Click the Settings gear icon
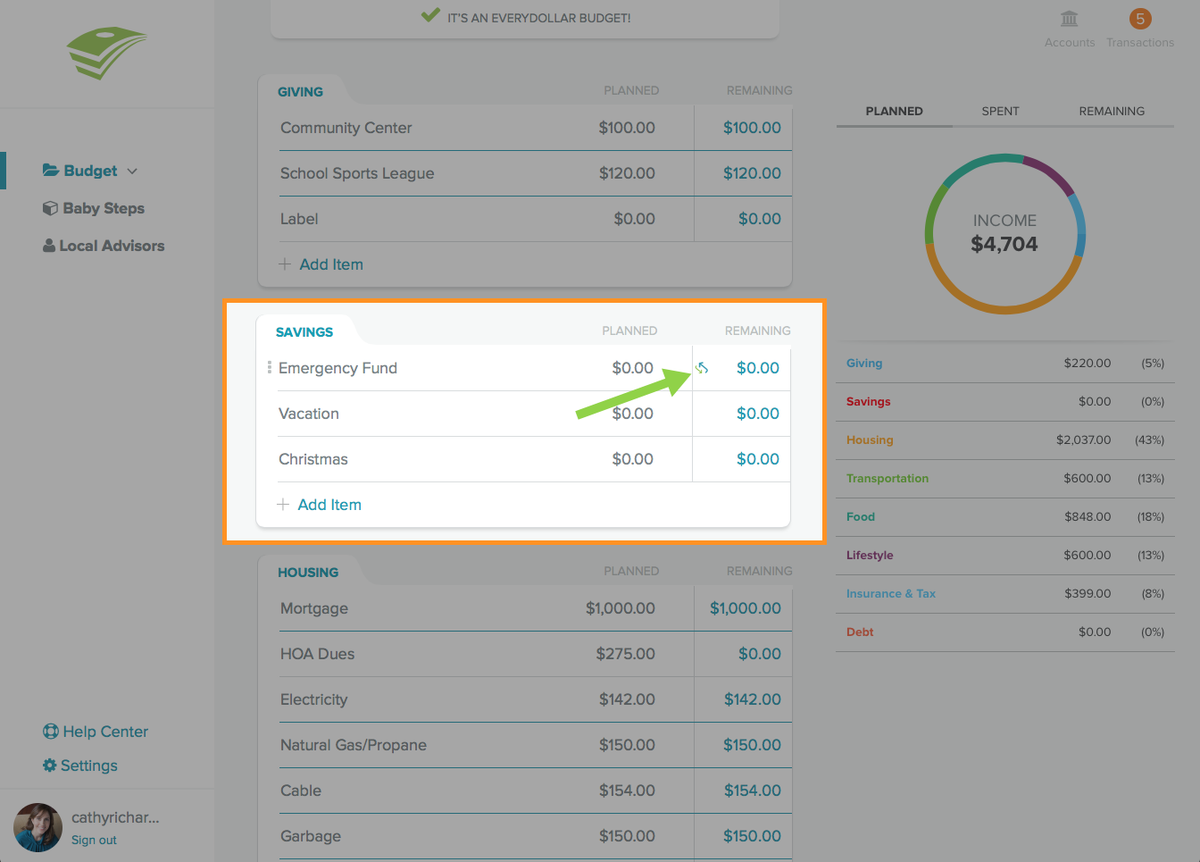This screenshot has height=862, width=1200. pos(50,765)
